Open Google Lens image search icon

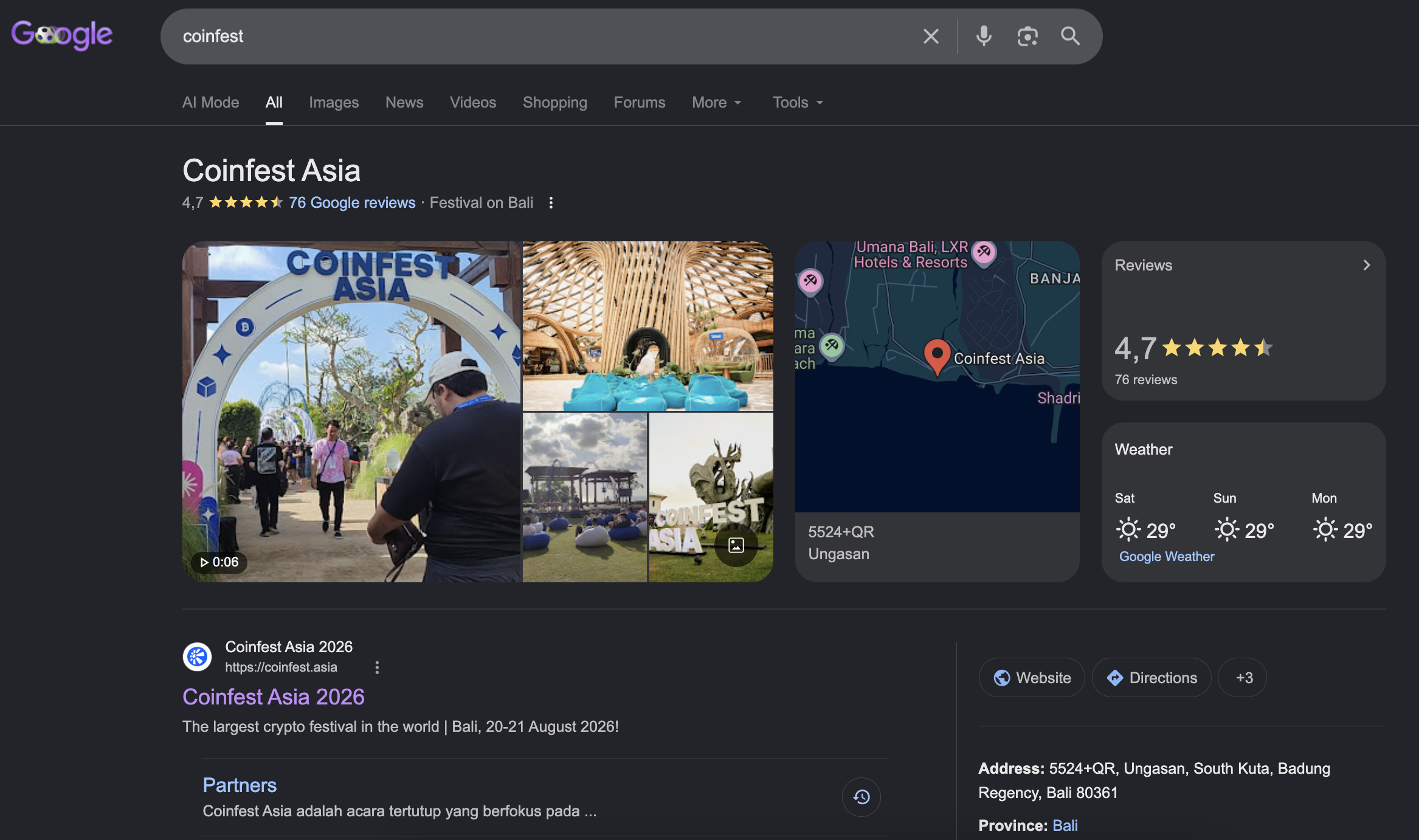(x=1027, y=36)
